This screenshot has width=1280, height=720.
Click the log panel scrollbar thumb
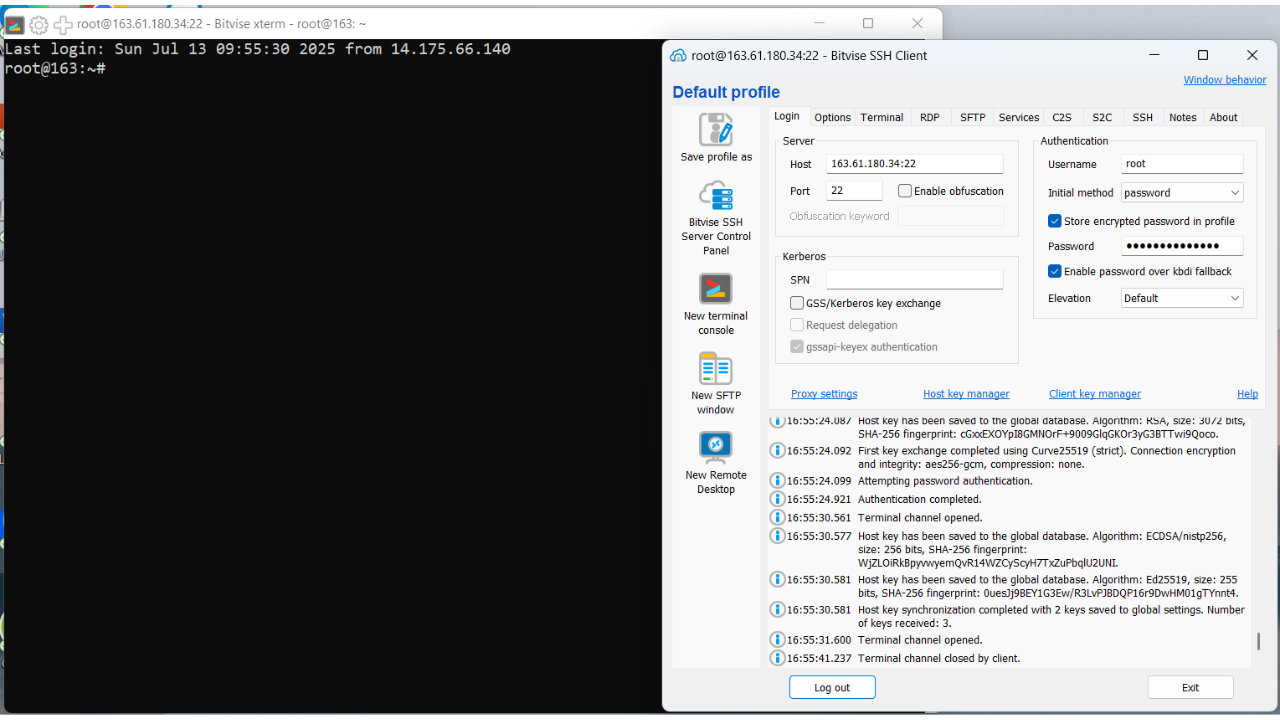tap(1258, 641)
